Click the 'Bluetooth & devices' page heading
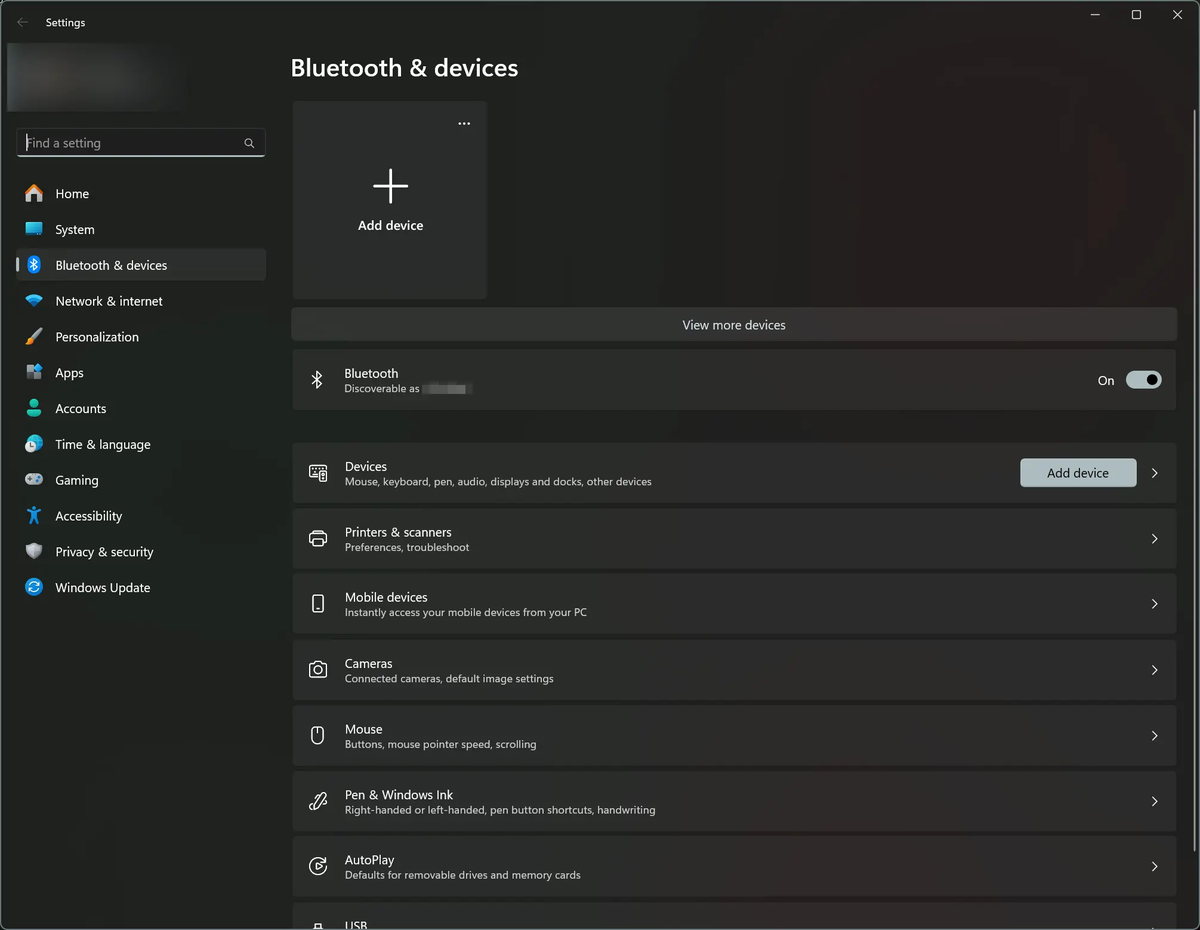This screenshot has height=930, width=1200. [404, 68]
